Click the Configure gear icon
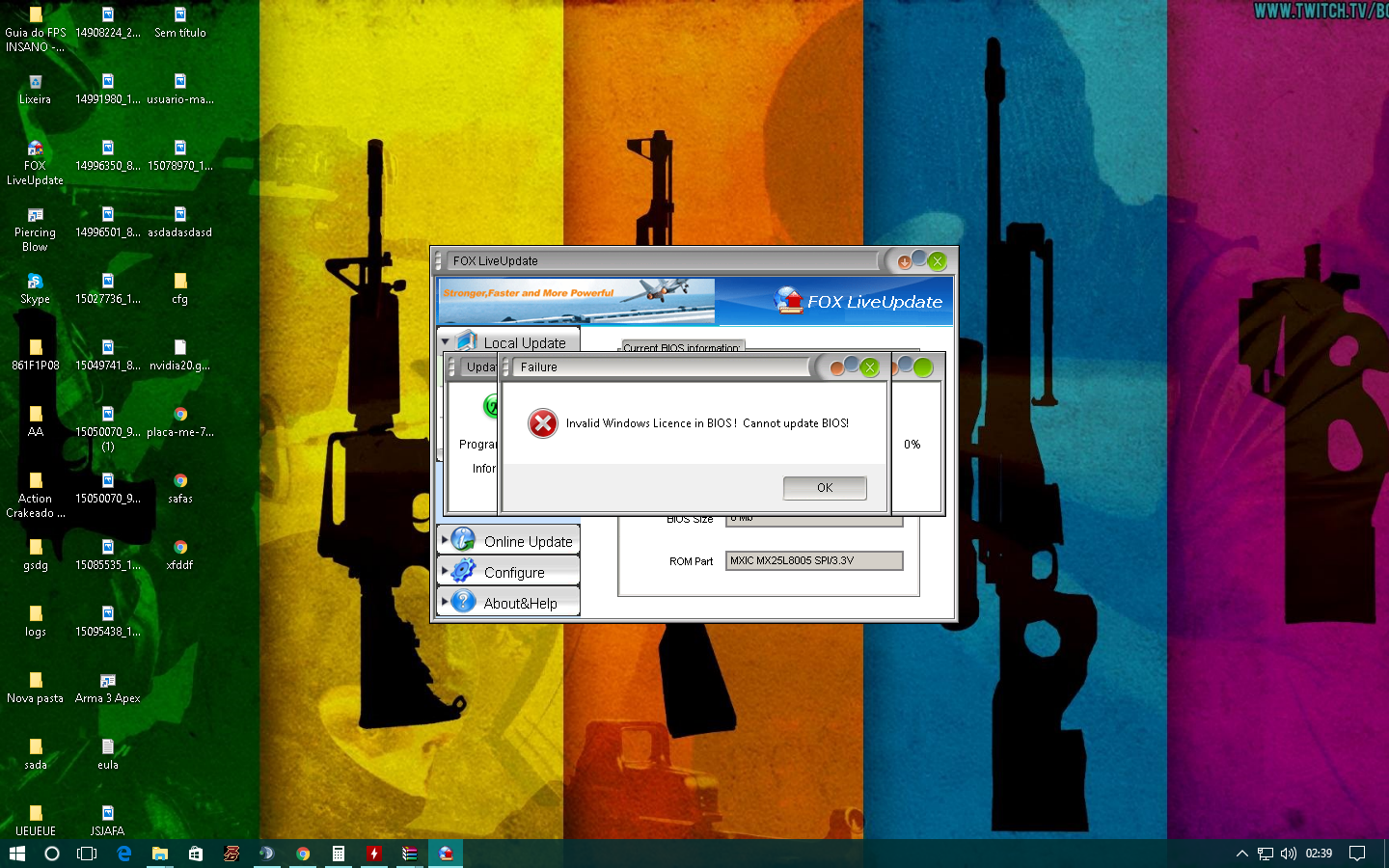 point(464,571)
